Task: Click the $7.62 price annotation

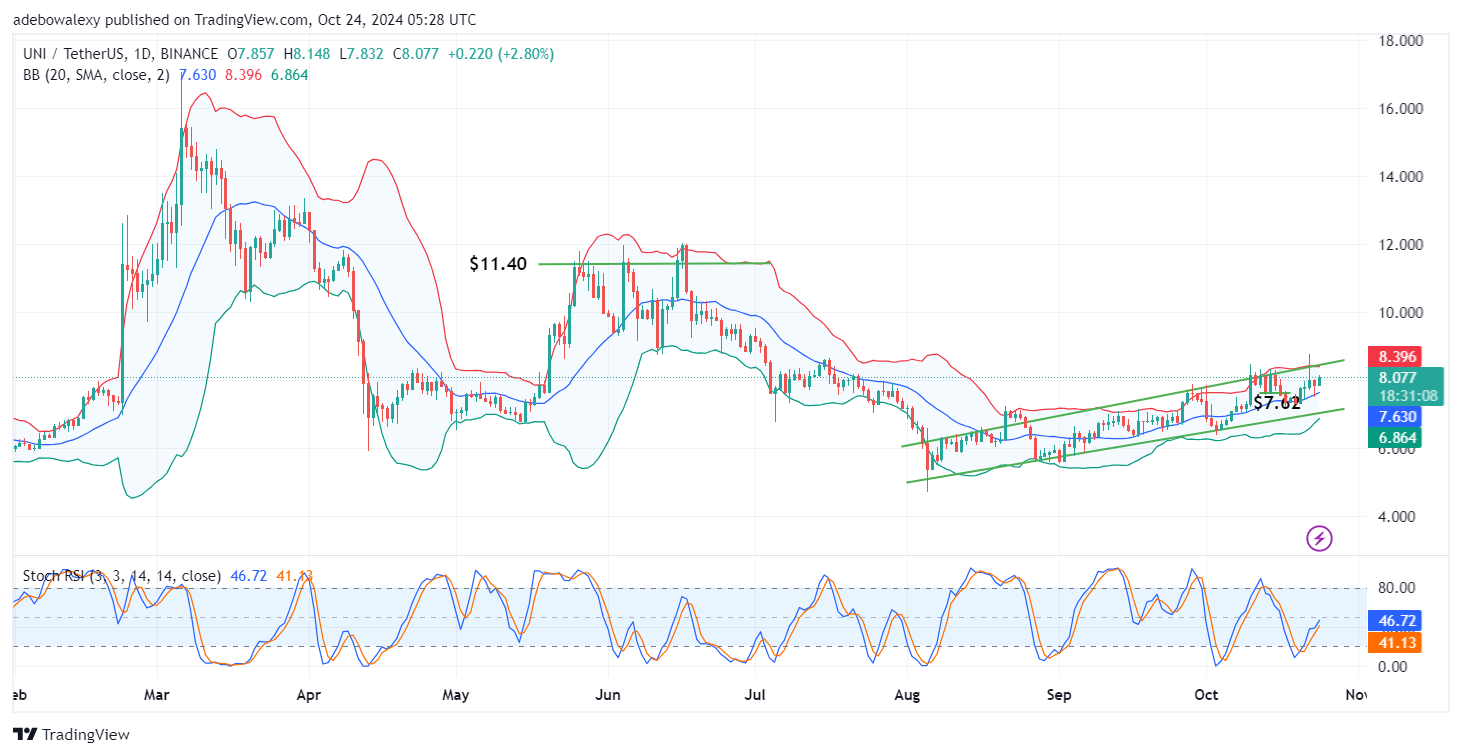Action: [1277, 404]
